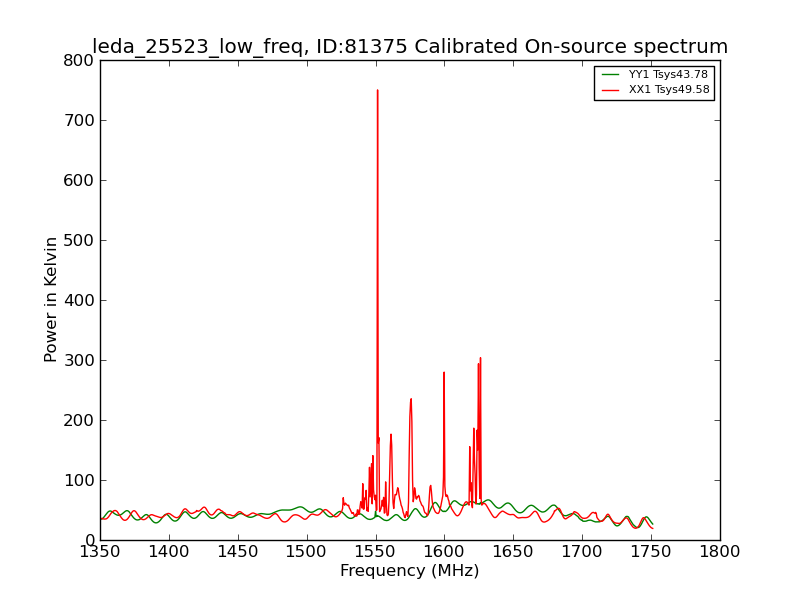Click y-axis tick label 700
Screen dimensions: 800x600
(x=79, y=120)
